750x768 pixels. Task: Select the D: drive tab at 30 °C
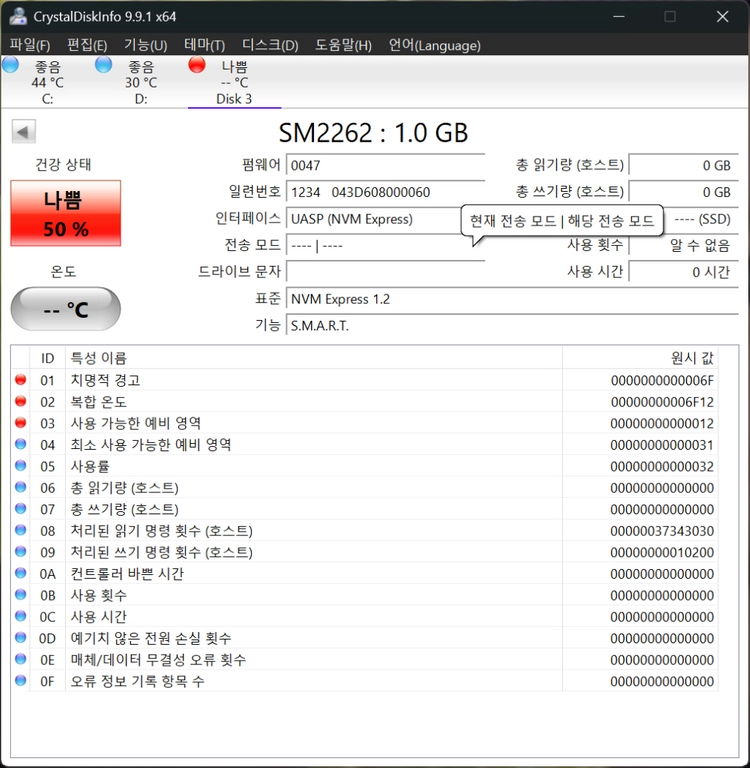(x=141, y=82)
